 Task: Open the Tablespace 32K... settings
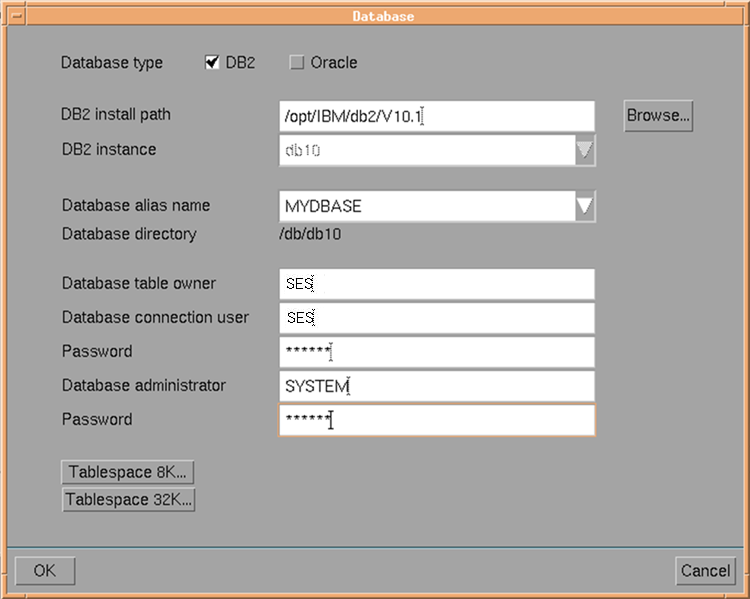pyautogui.click(x=128, y=500)
